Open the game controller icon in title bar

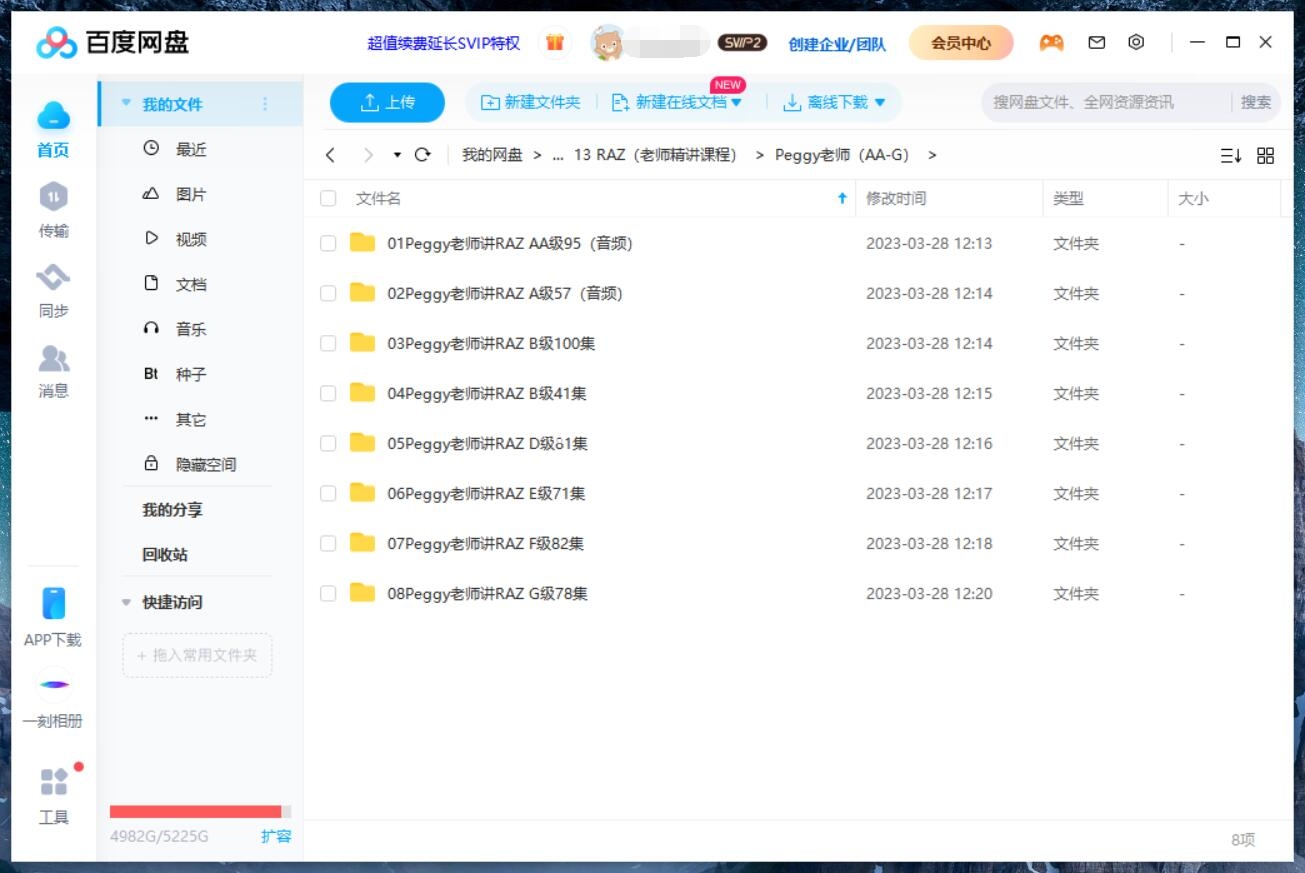coord(1050,43)
